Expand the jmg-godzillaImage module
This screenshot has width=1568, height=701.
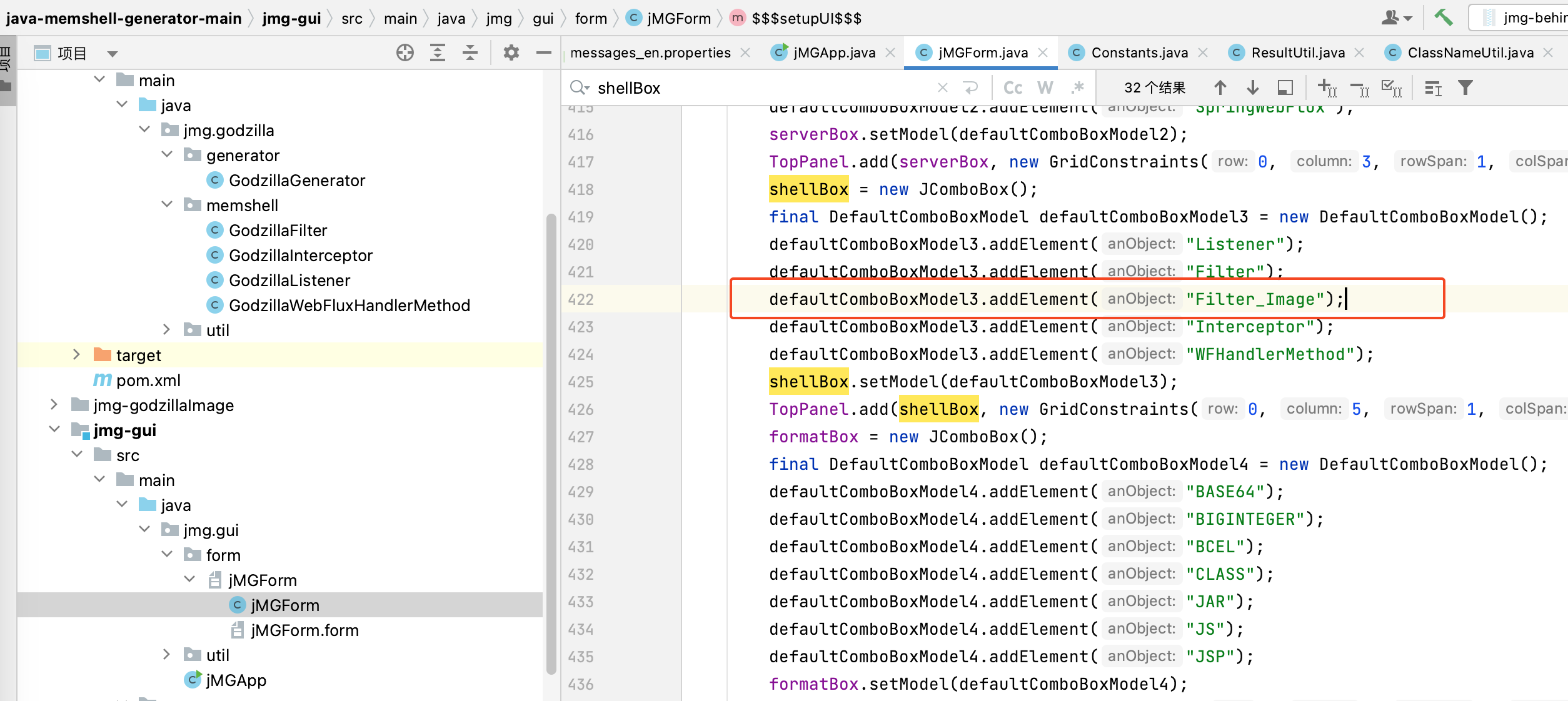coord(54,404)
